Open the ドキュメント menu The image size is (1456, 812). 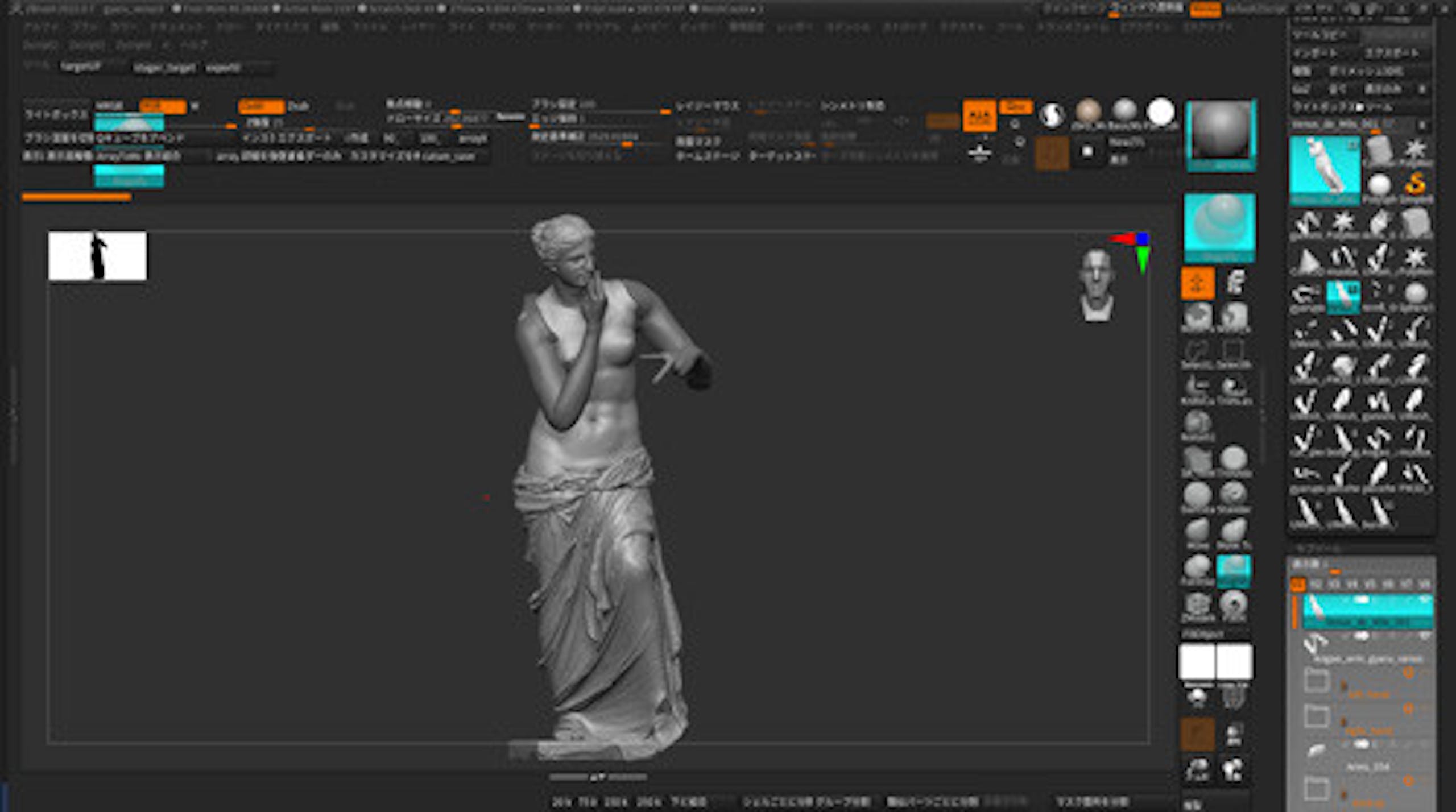176,27
